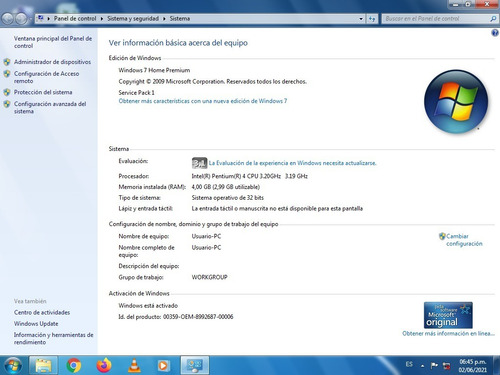The image size is (500, 375).
Task: Open Windows Update link
Action: (36, 324)
